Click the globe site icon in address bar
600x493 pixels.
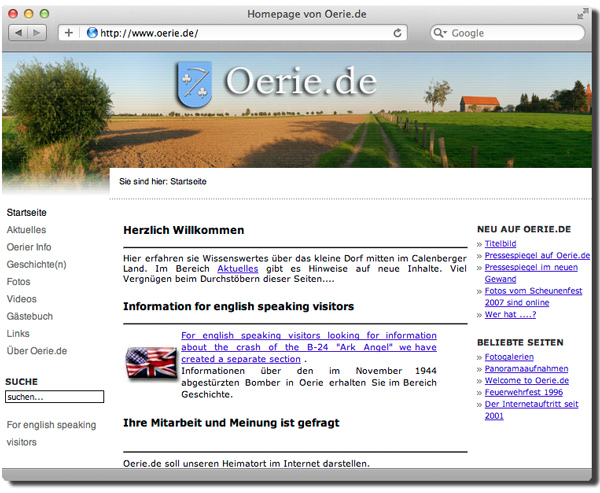(x=92, y=33)
